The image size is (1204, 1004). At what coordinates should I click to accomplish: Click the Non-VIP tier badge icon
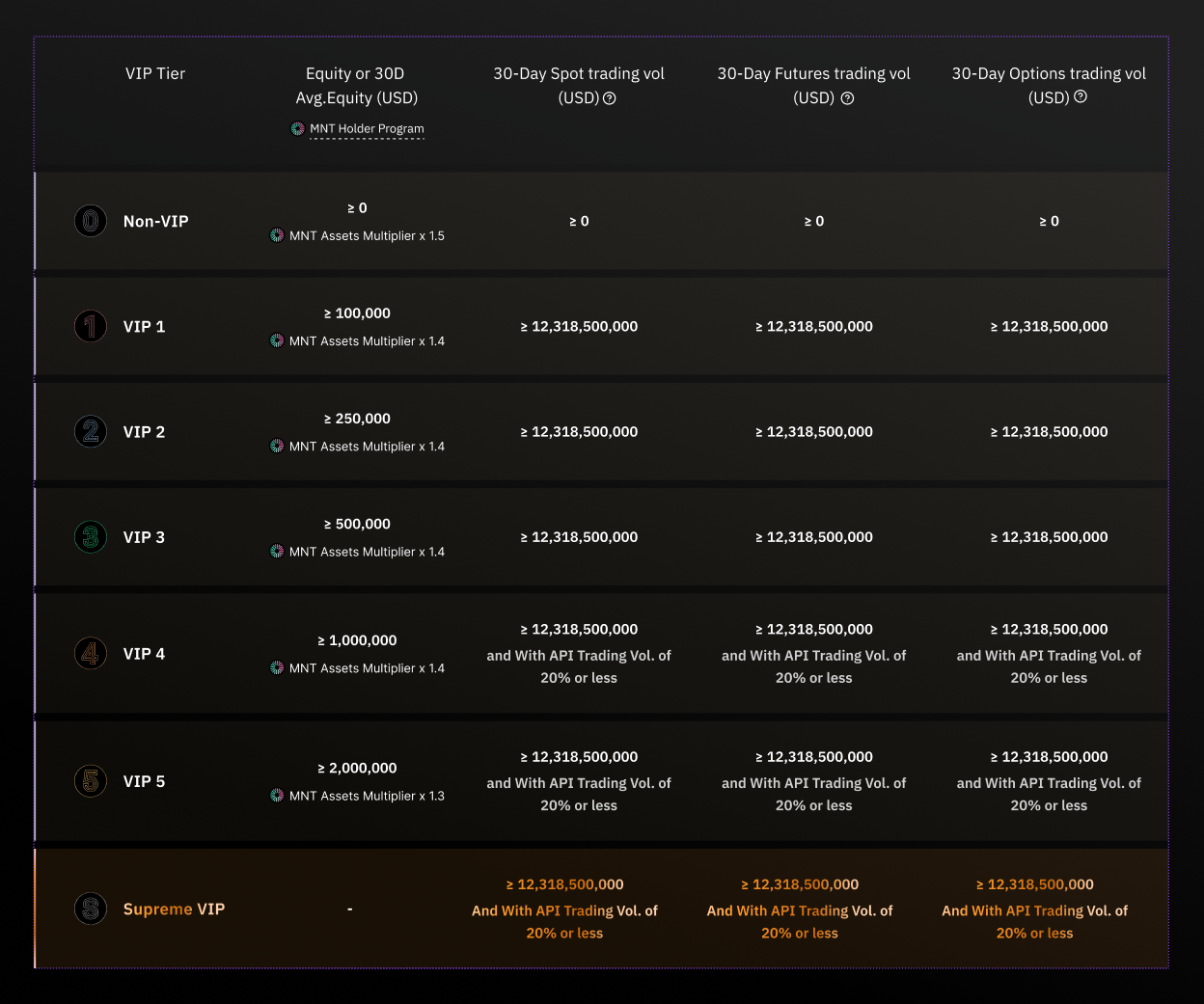tap(90, 221)
